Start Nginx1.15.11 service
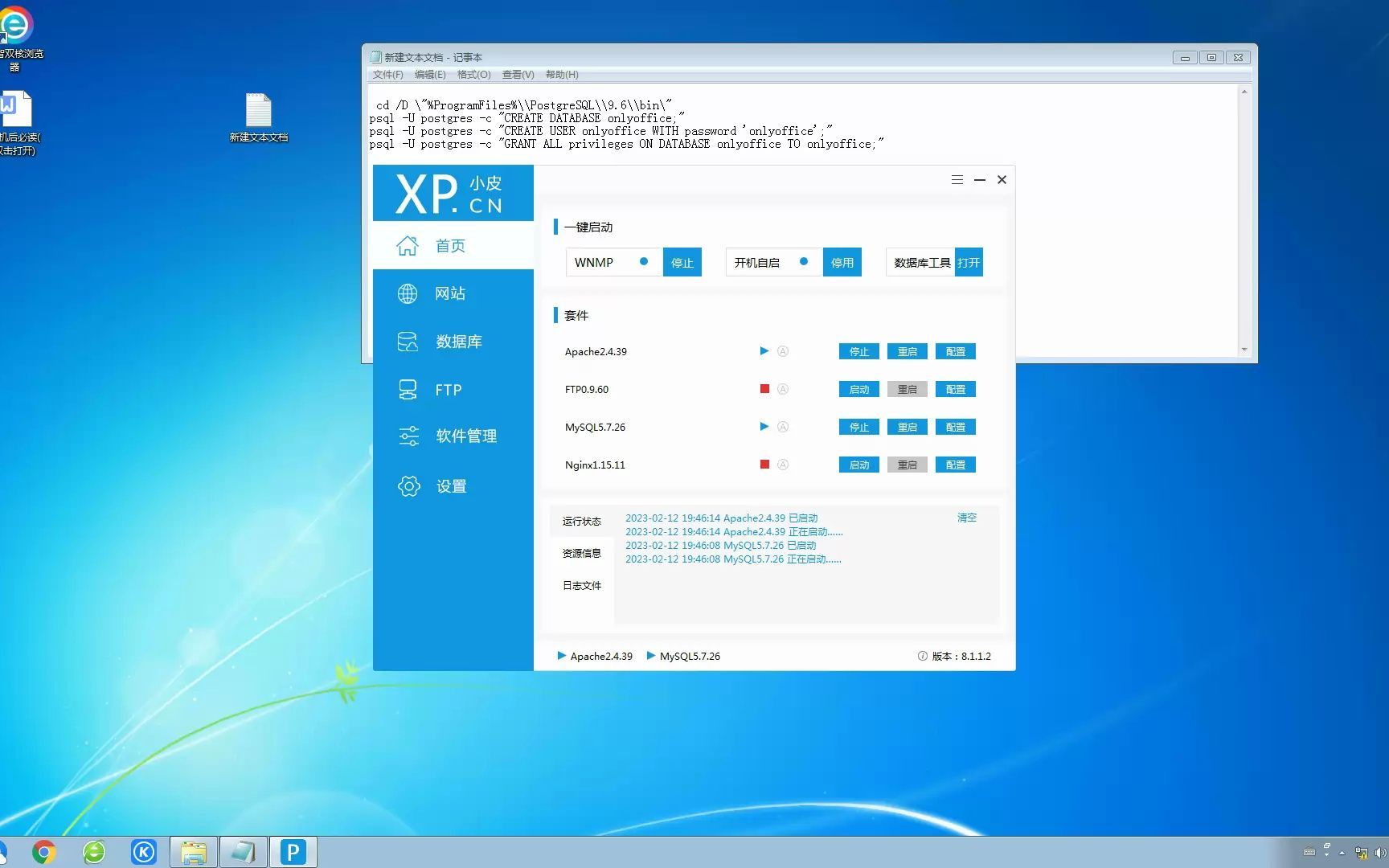Screen dimensions: 1389x868 point(858,465)
